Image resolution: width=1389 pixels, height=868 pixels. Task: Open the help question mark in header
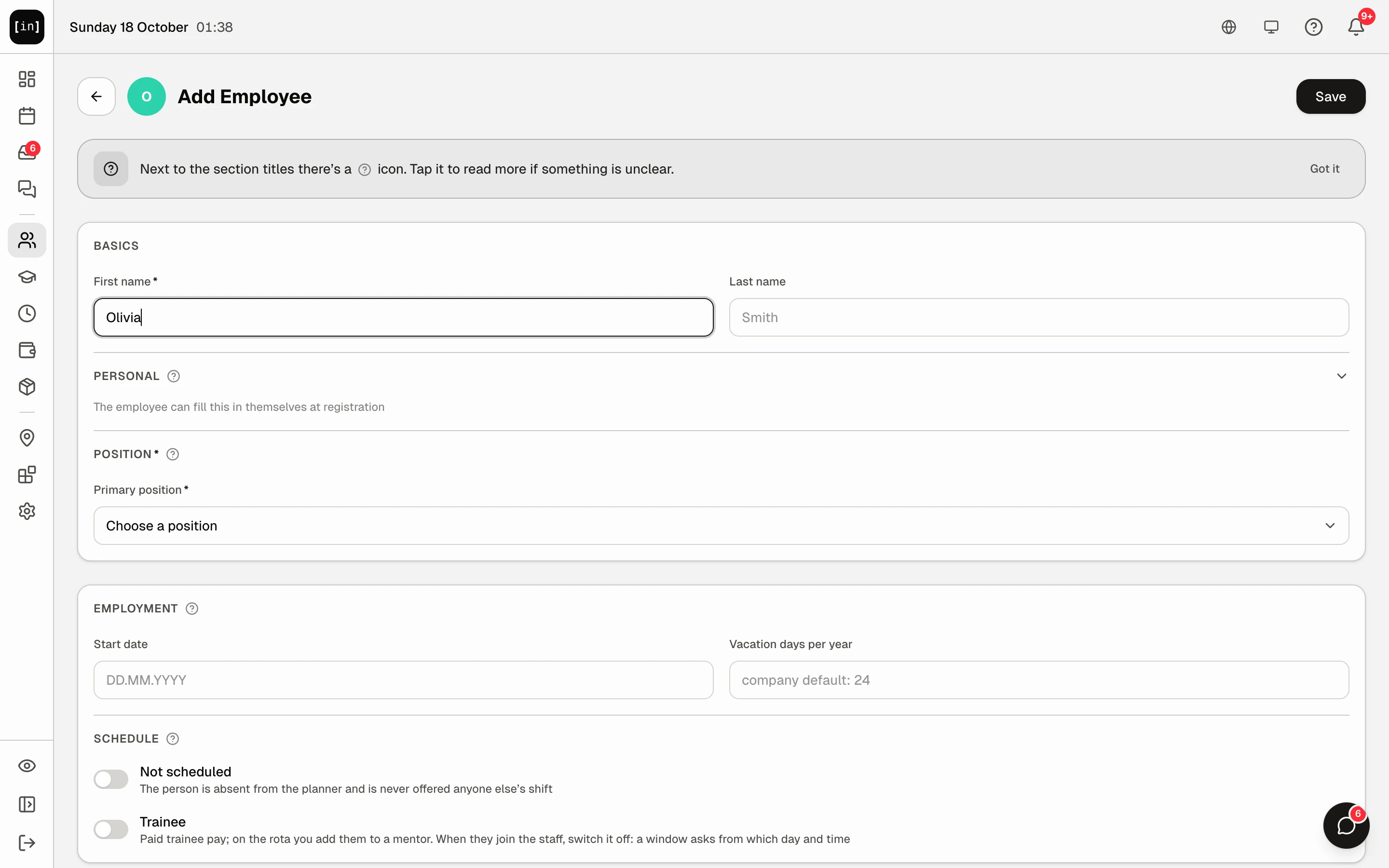coord(1314,27)
